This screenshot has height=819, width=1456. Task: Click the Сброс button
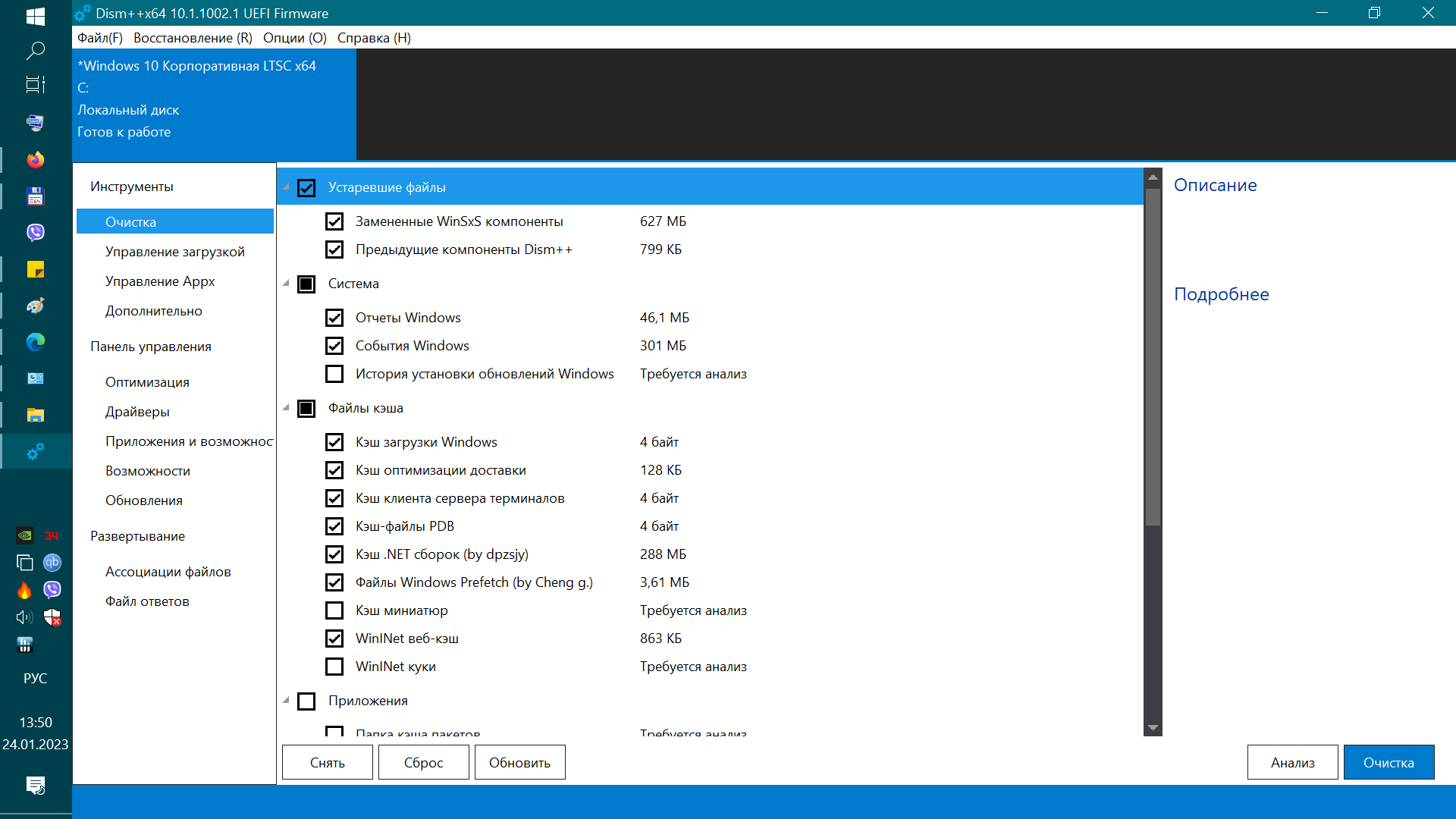[423, 762]
